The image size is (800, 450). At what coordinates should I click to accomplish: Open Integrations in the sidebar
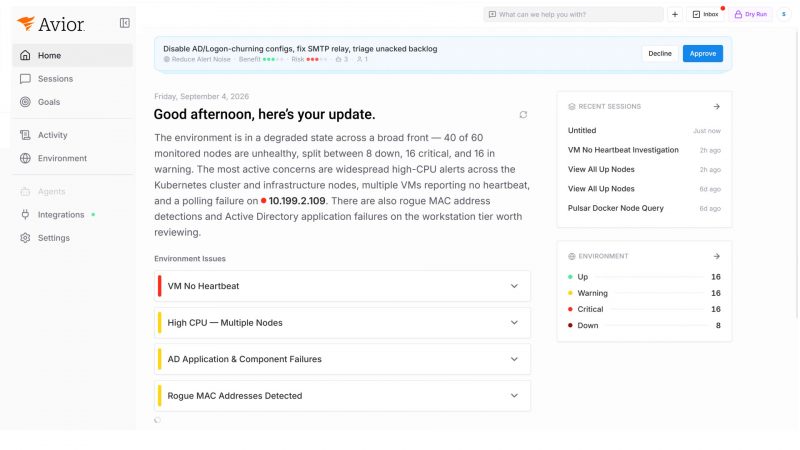tap(72, 215)
